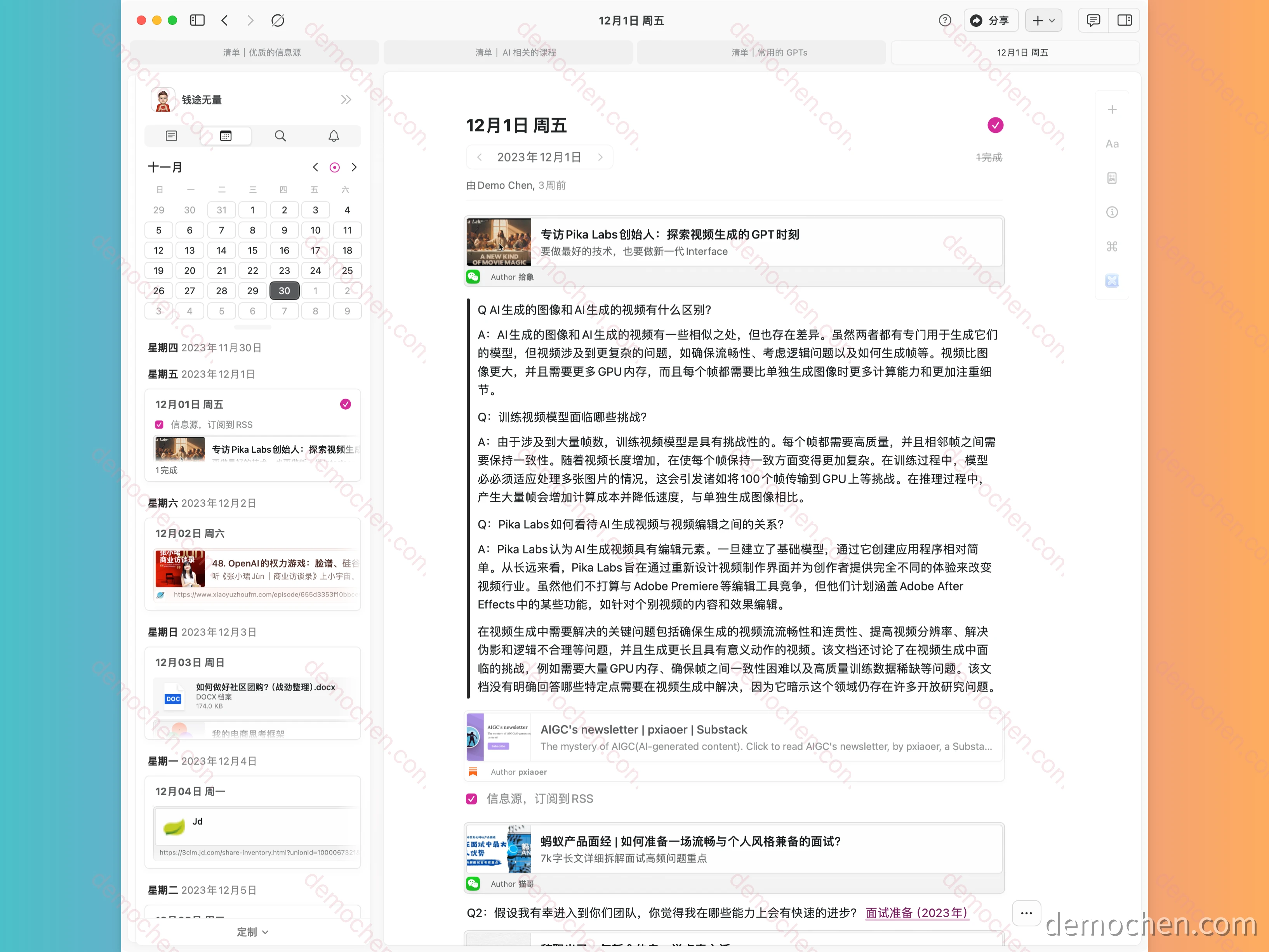Image resolution: width=1269 pixels, height=952 pixels.
Task: Jump to today in the mini calendar
Action: (x=334, y=167)
